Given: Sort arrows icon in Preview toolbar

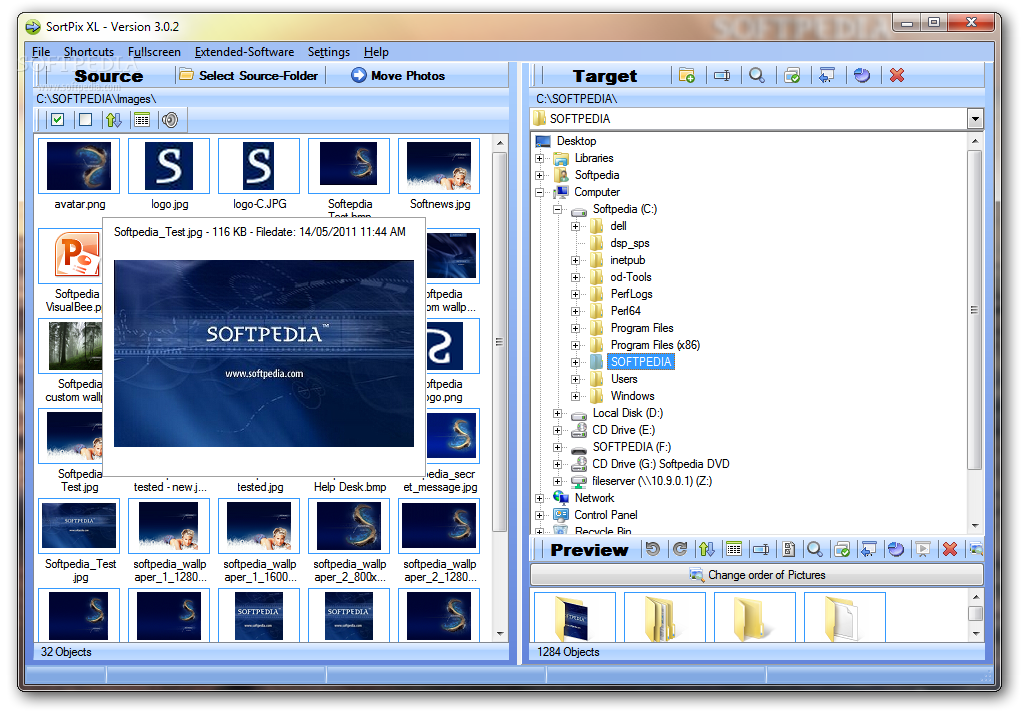Looking at the screenshot, I should [x=707, y=550].
